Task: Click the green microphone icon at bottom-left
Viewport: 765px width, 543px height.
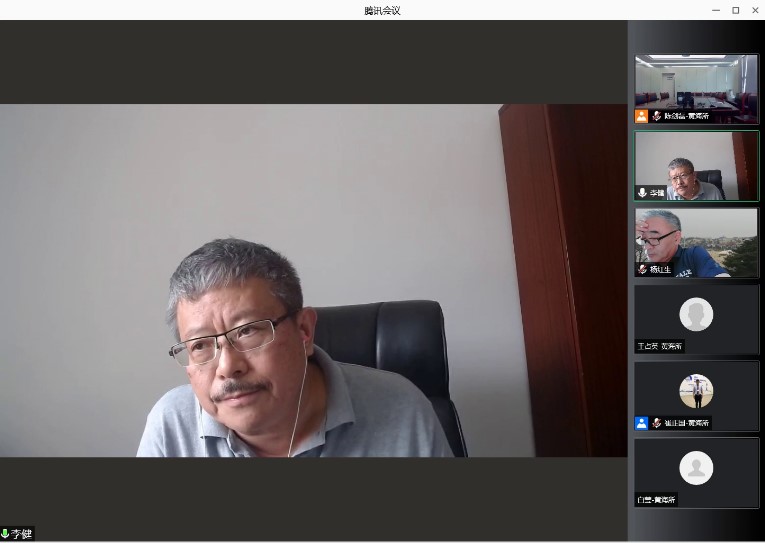Action: coord(5,534)
